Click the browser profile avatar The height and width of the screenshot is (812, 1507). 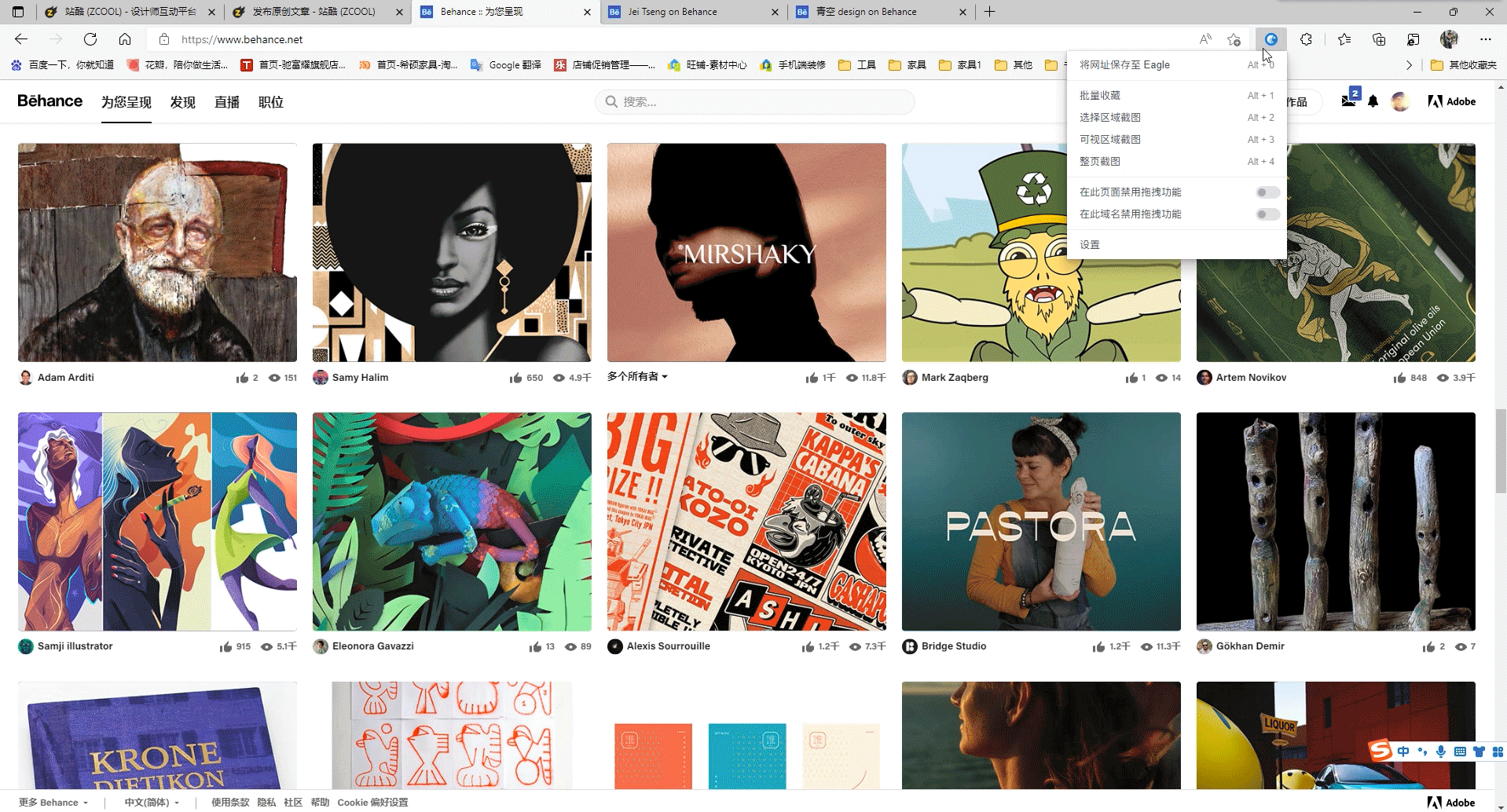[x=1449, y=39]
